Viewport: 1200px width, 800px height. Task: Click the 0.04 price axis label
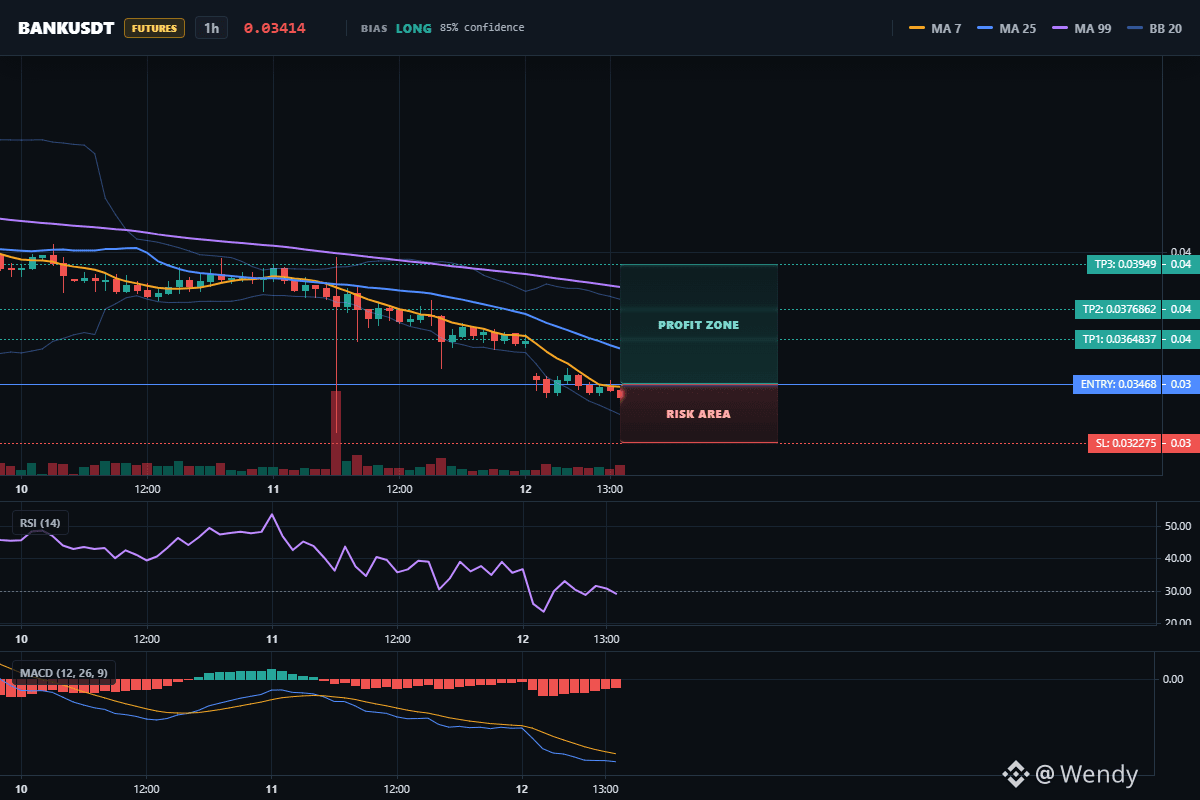point(1180,252)
